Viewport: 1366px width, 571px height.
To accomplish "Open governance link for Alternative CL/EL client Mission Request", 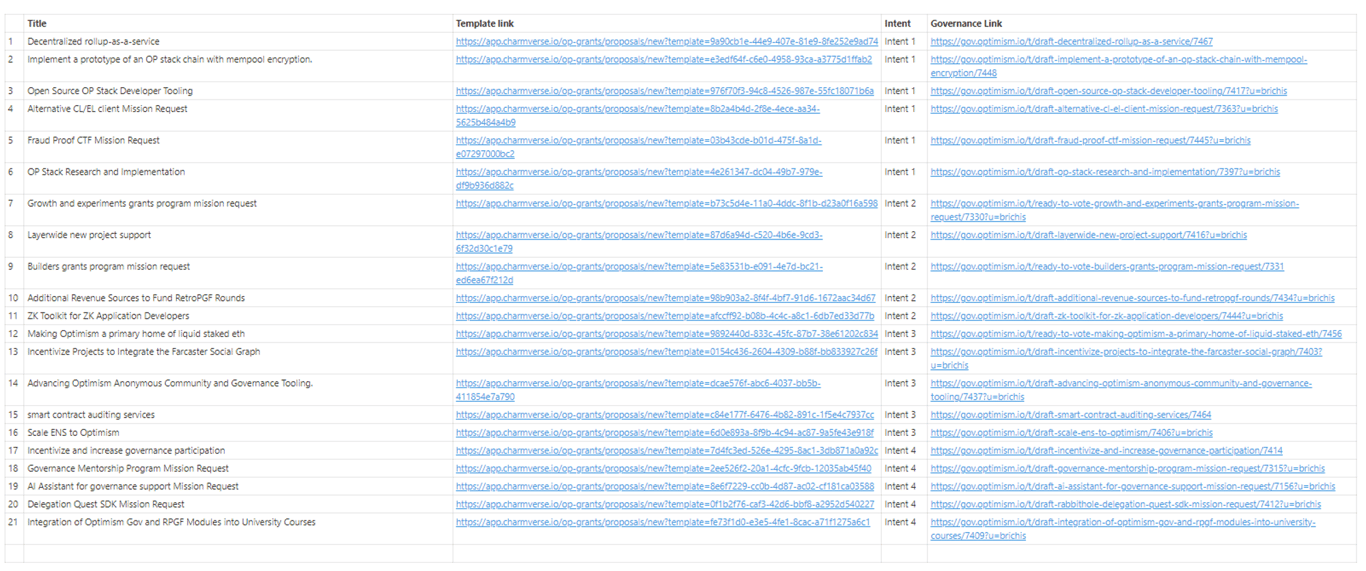I will (1104, 109).
